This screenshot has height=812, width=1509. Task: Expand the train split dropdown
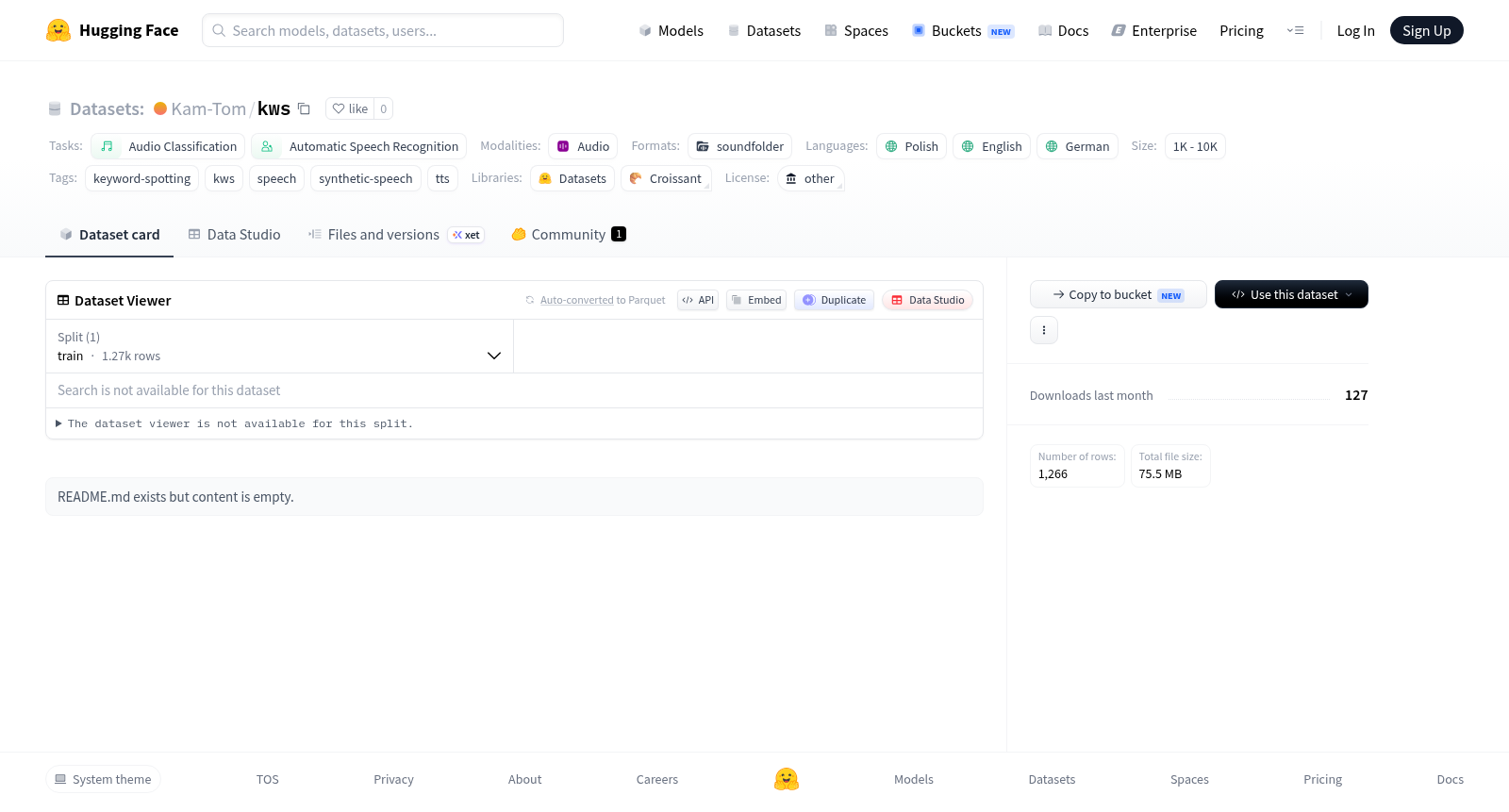[279, 346]
